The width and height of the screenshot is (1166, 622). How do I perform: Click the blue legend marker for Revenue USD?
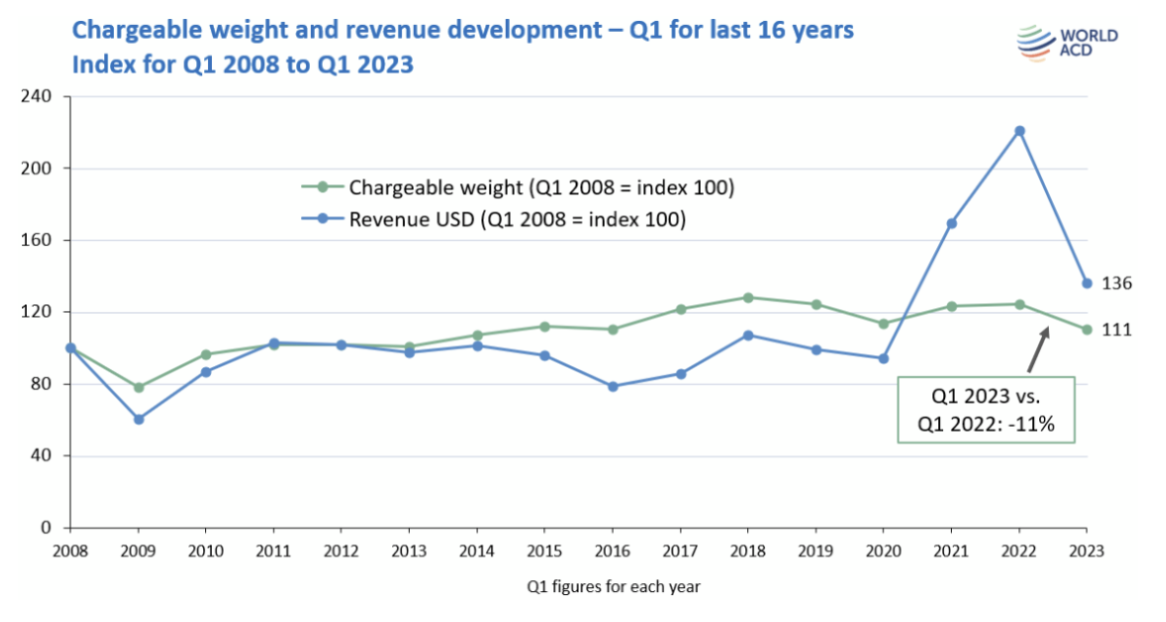tap(323, 219)
